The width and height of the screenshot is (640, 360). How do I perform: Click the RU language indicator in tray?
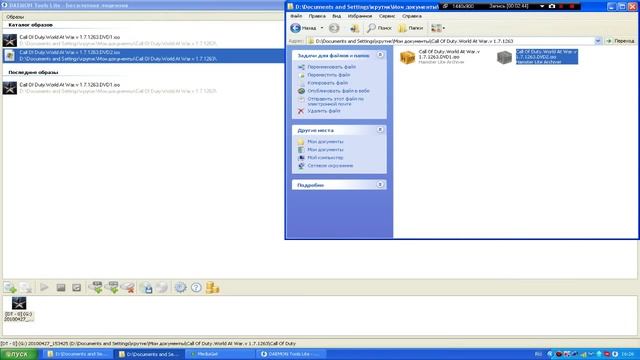[538, 354]
